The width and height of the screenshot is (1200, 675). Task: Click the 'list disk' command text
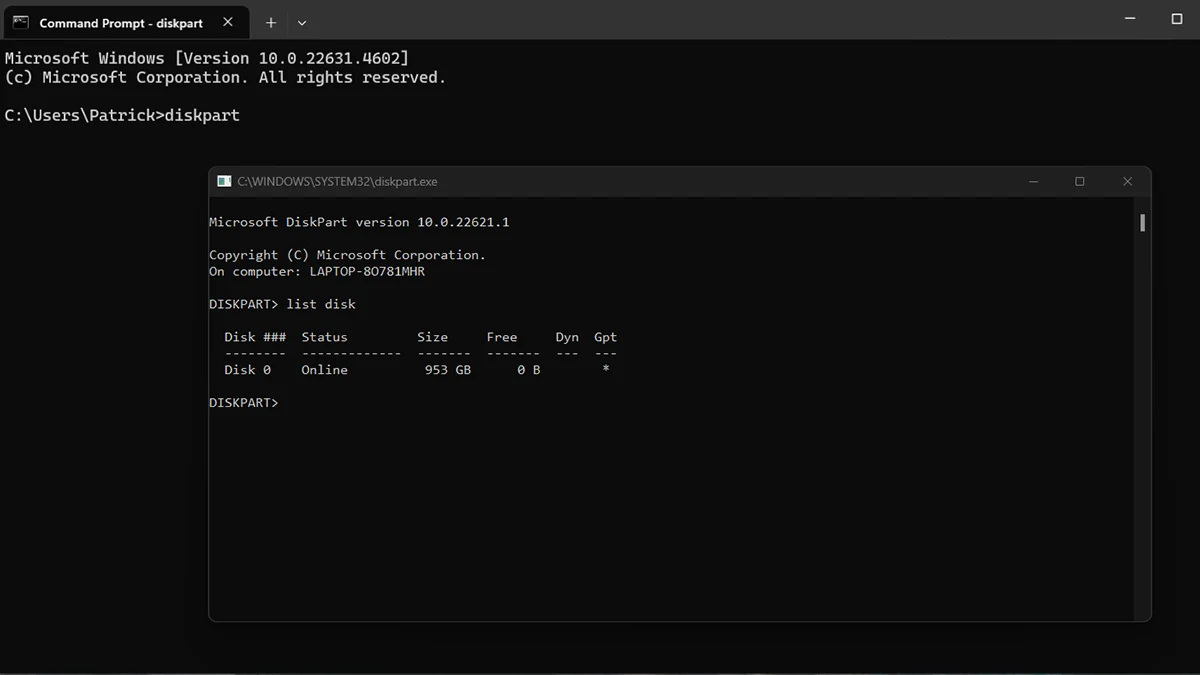click(x=321, y=304)
